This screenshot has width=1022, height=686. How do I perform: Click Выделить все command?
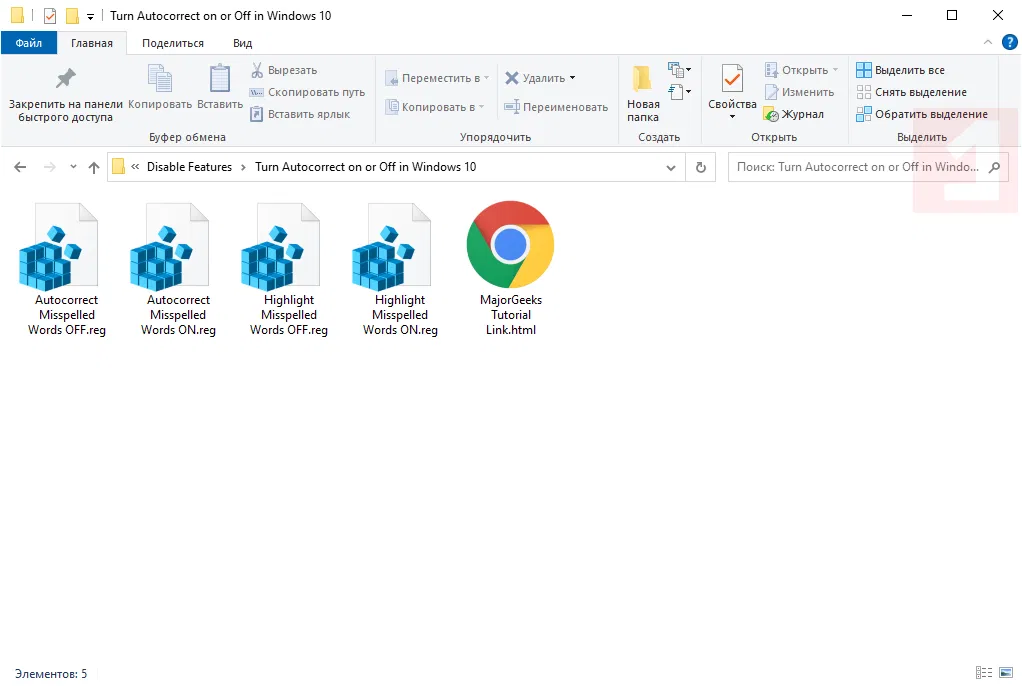[x=900, y=70]
